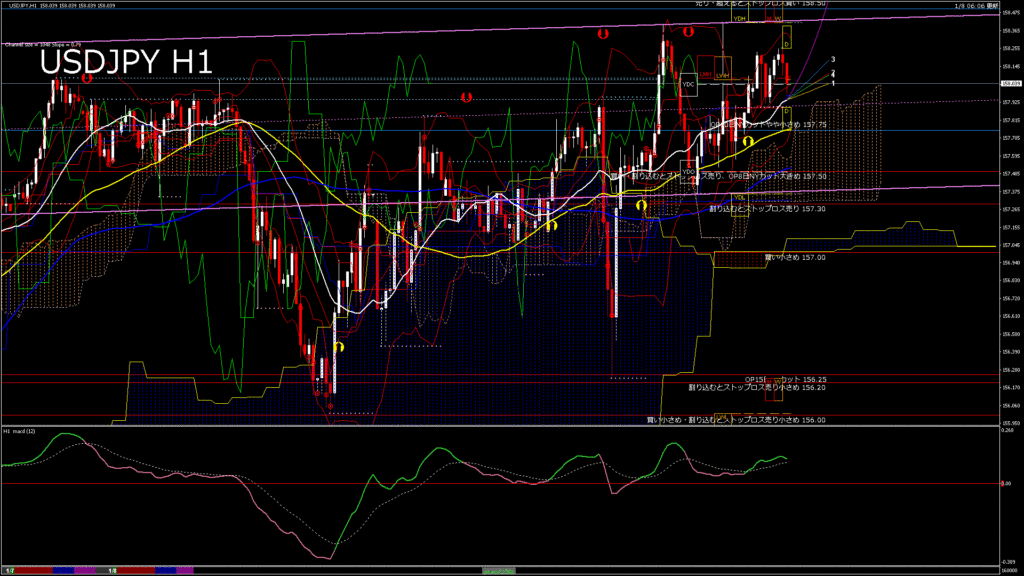Click the MACD 0.260 scale value
Image resolution: width=1024 pixels, height=576 pixels.
pyautogui.click(x=1007, y=430)
